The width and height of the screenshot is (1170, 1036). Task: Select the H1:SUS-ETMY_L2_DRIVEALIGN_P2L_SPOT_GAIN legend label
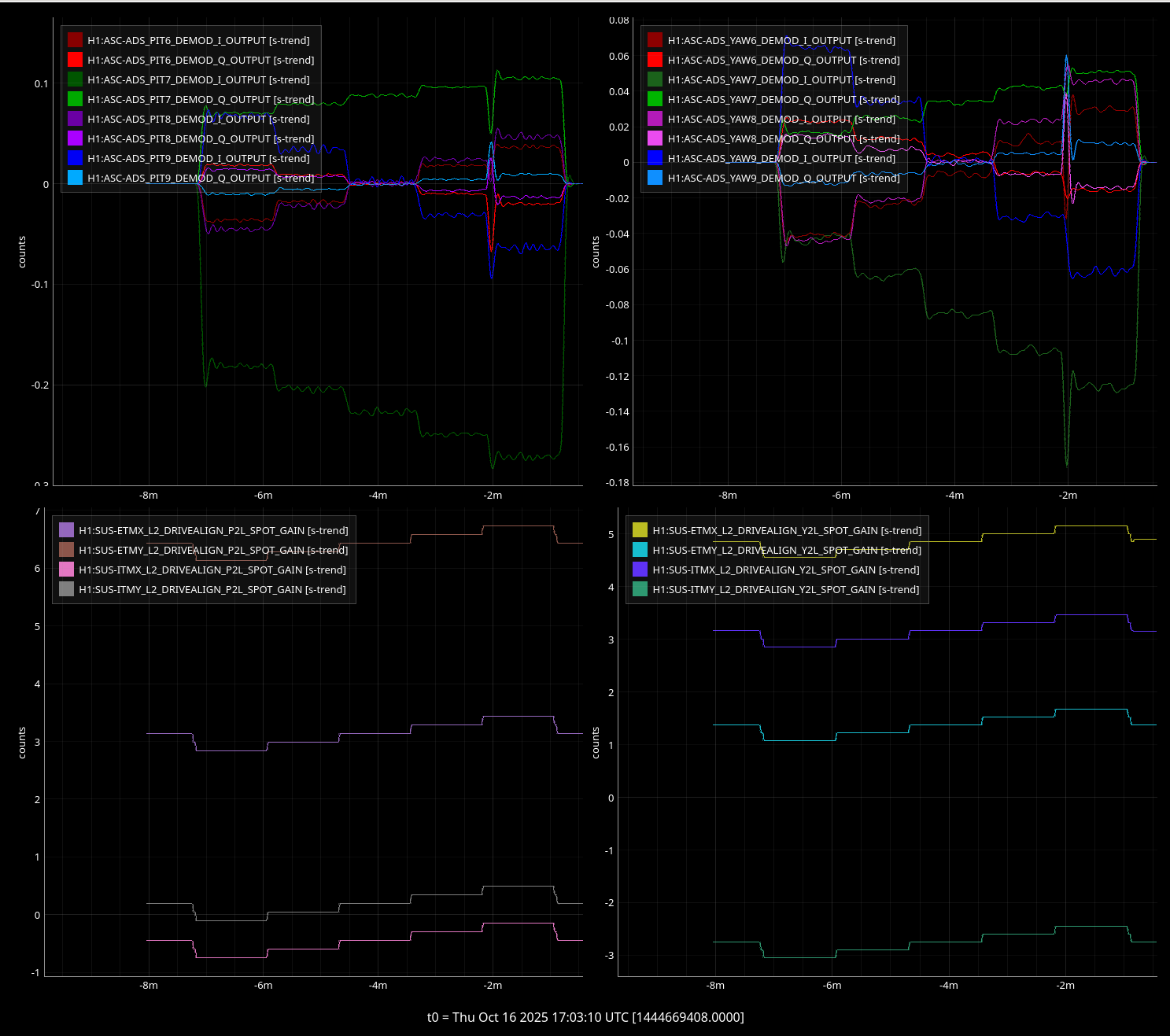212,550
